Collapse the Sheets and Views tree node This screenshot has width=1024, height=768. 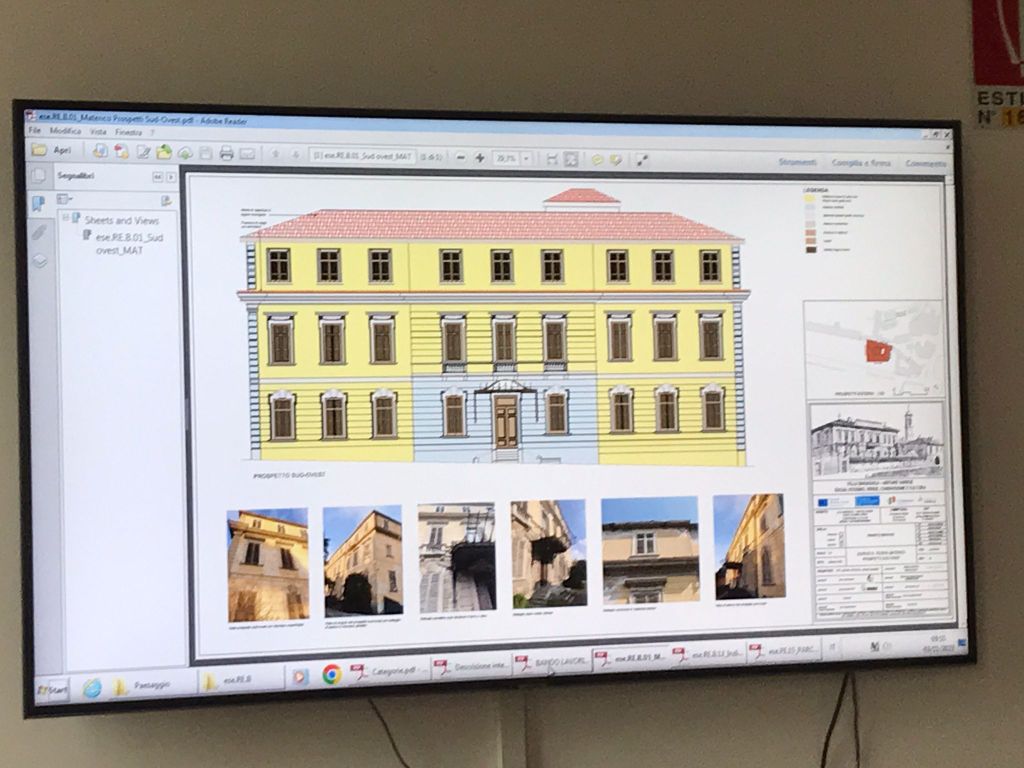(x=66, y=217)
